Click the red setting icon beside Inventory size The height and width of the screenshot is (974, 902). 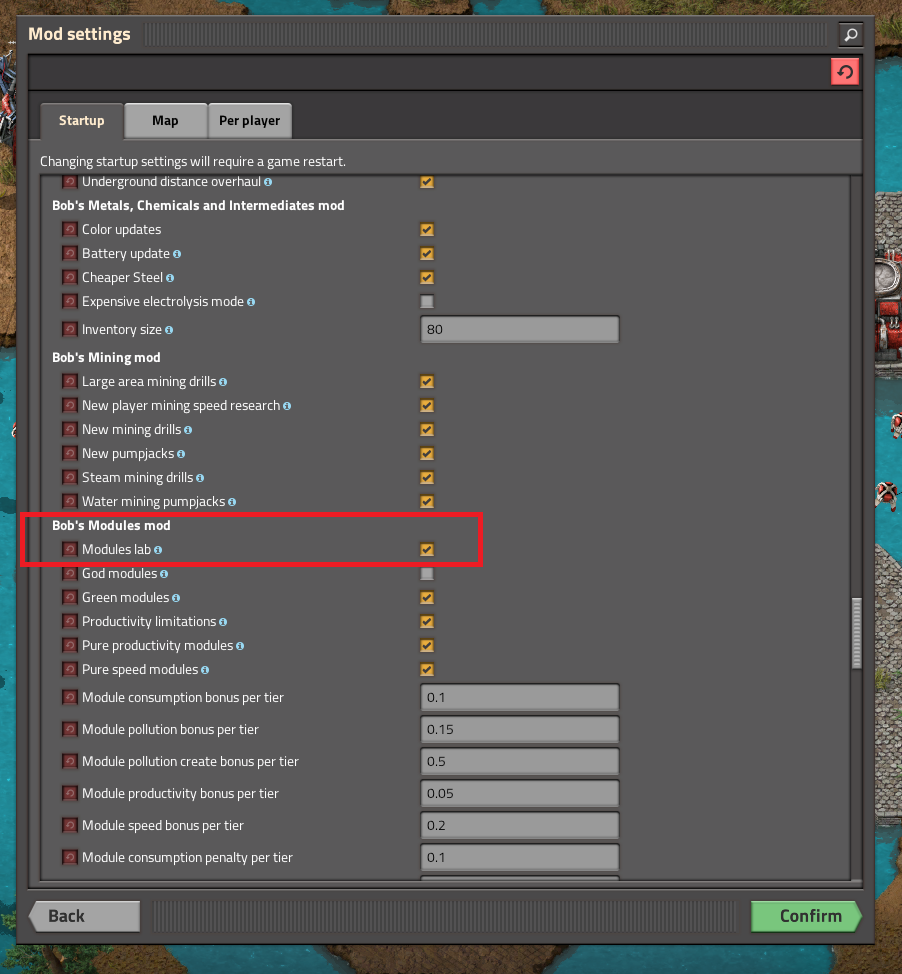tap(69, 329)
